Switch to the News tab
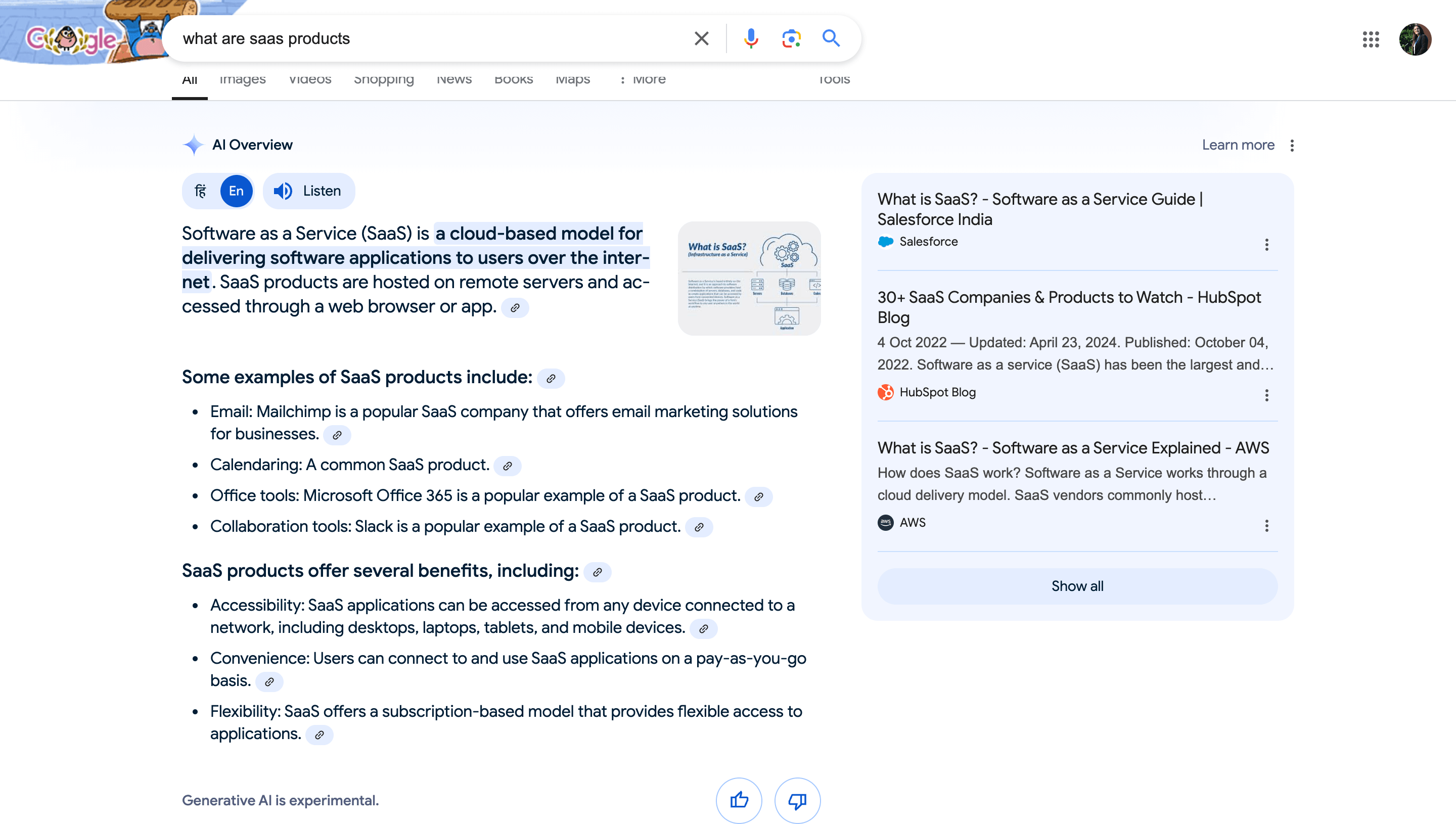1456x824 pixels. pos(454,80)
